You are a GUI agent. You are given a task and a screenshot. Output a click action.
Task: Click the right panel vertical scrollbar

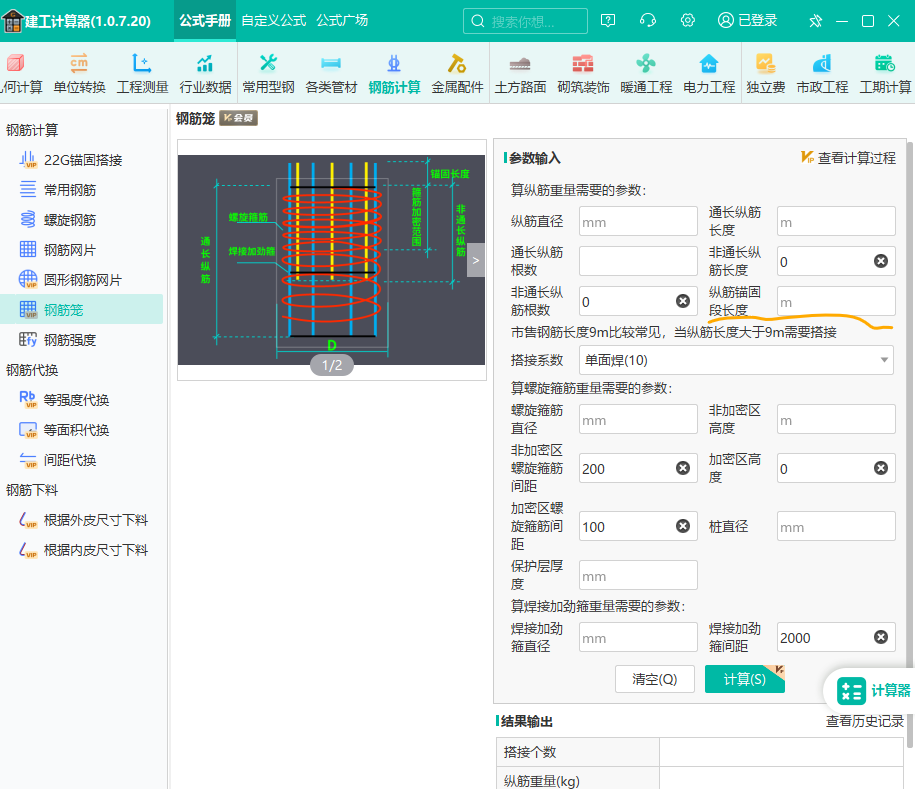pos(910,444)
